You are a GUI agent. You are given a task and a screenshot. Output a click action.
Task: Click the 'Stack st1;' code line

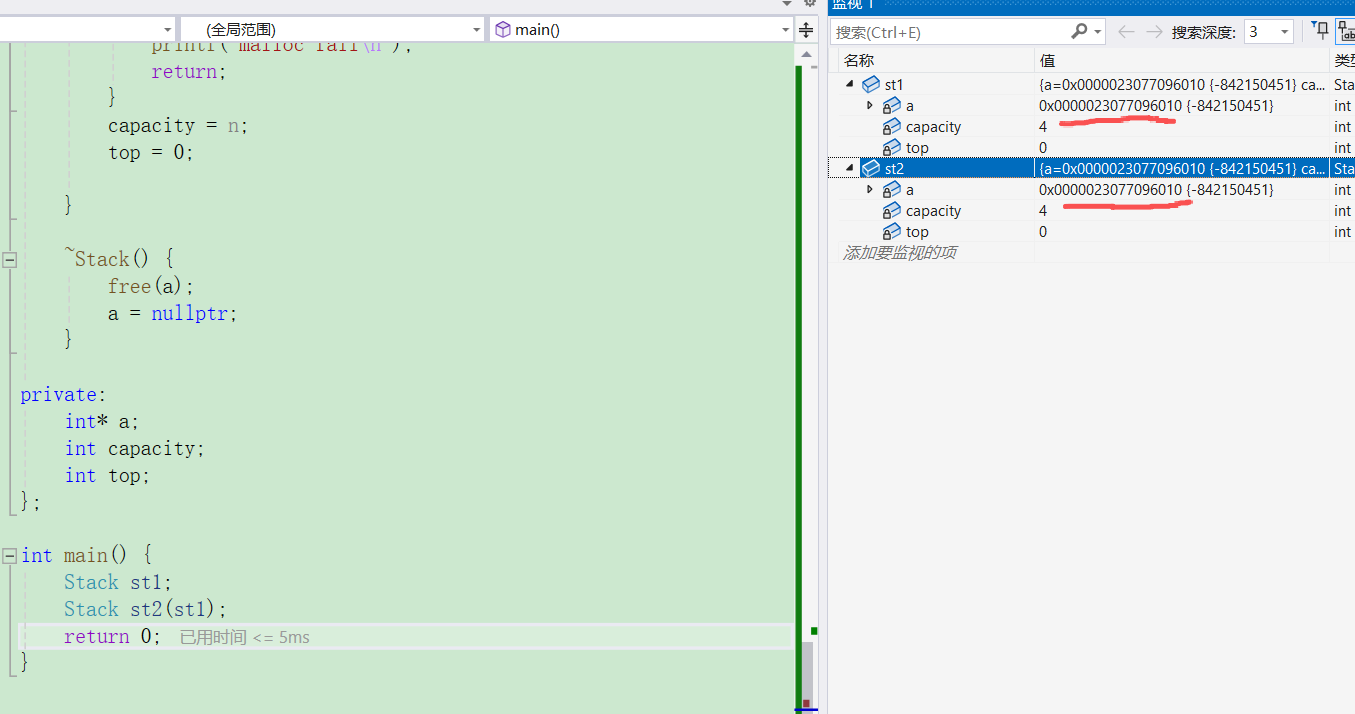tap(118, 583)
